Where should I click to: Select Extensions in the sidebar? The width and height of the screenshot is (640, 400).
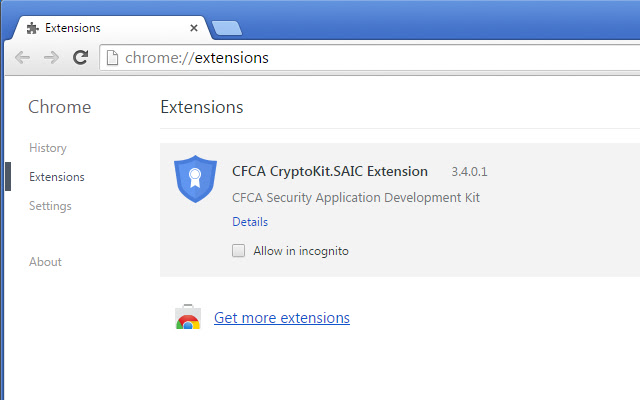click(x=57, y=177)
